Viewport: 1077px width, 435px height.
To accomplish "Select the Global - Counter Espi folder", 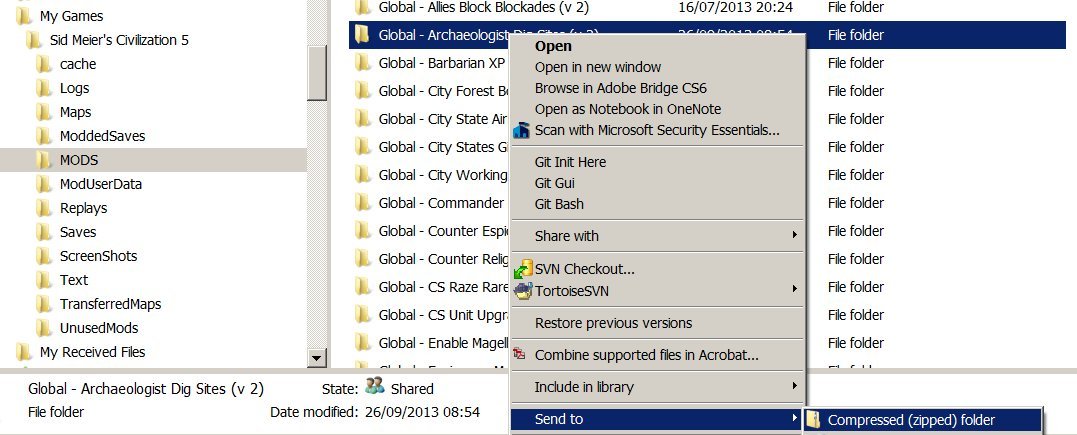I will pyautogui.click(x=443, y=232).
